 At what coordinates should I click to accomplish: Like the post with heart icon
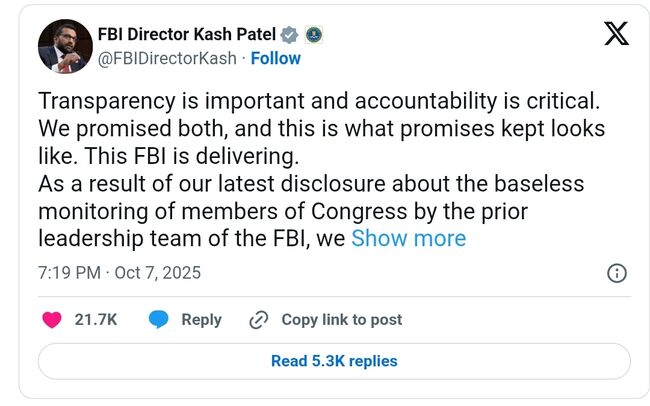tap(52, 319)
